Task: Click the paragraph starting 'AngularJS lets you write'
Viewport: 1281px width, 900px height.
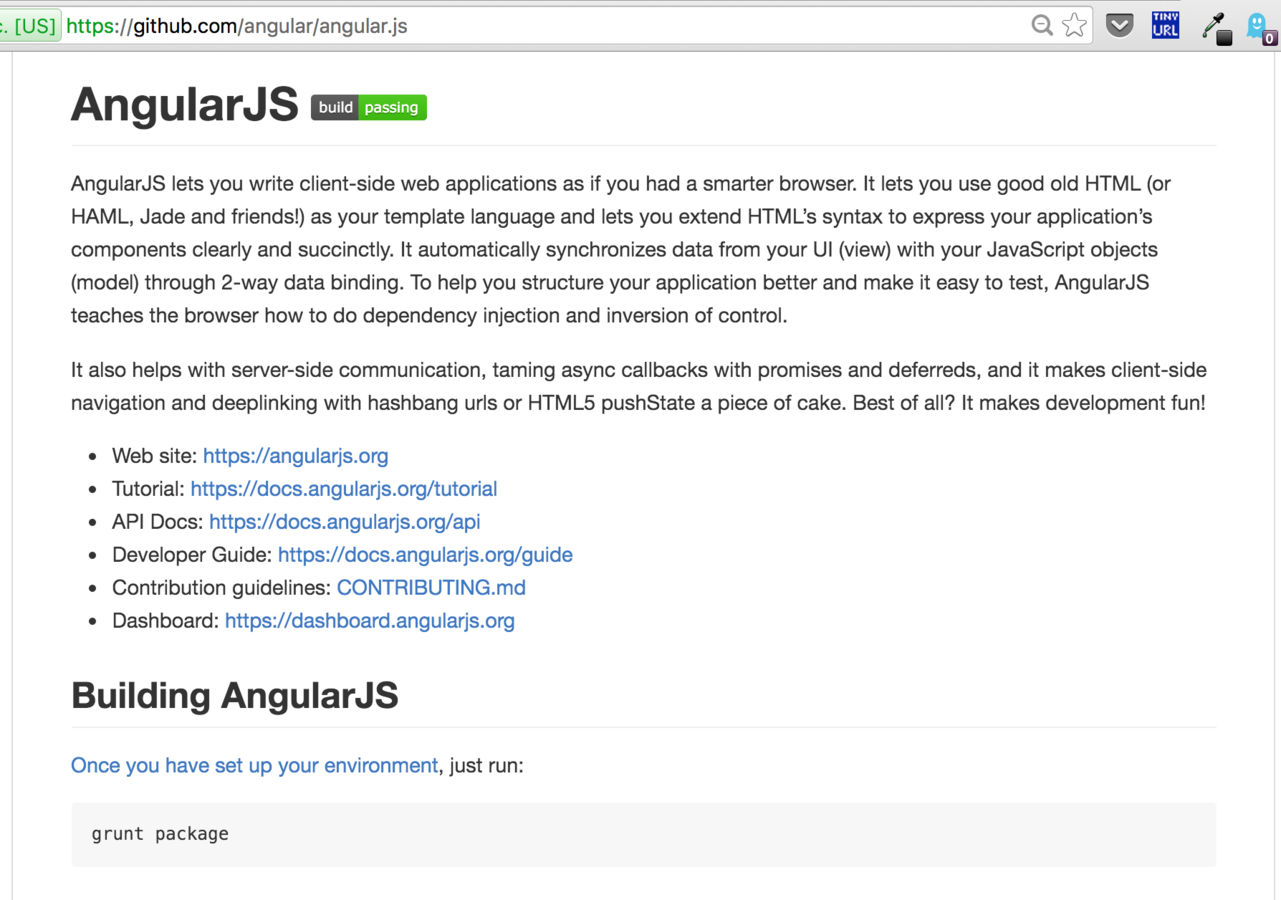Action: click(x=620, y=250)
